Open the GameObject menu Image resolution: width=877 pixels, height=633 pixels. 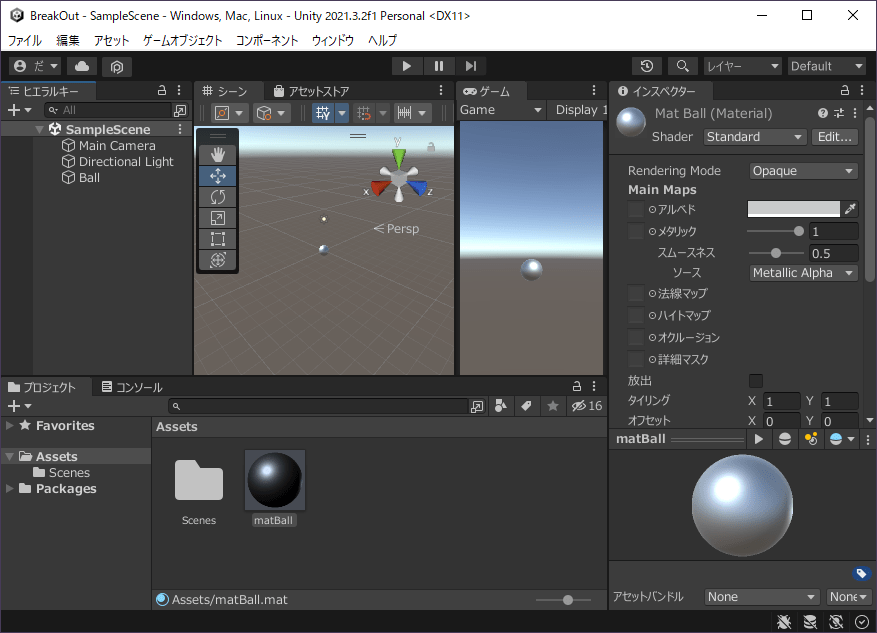[182, 40]
